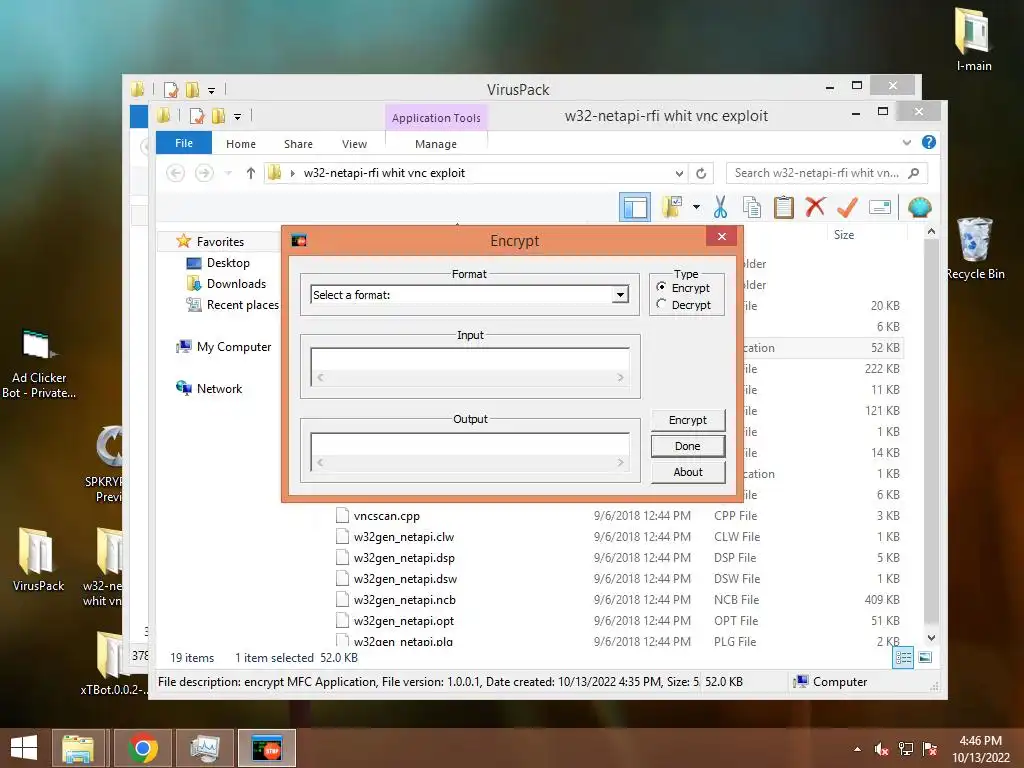Open the Select a format dropdown
The image size is (1024, 768).
(620, 295)
